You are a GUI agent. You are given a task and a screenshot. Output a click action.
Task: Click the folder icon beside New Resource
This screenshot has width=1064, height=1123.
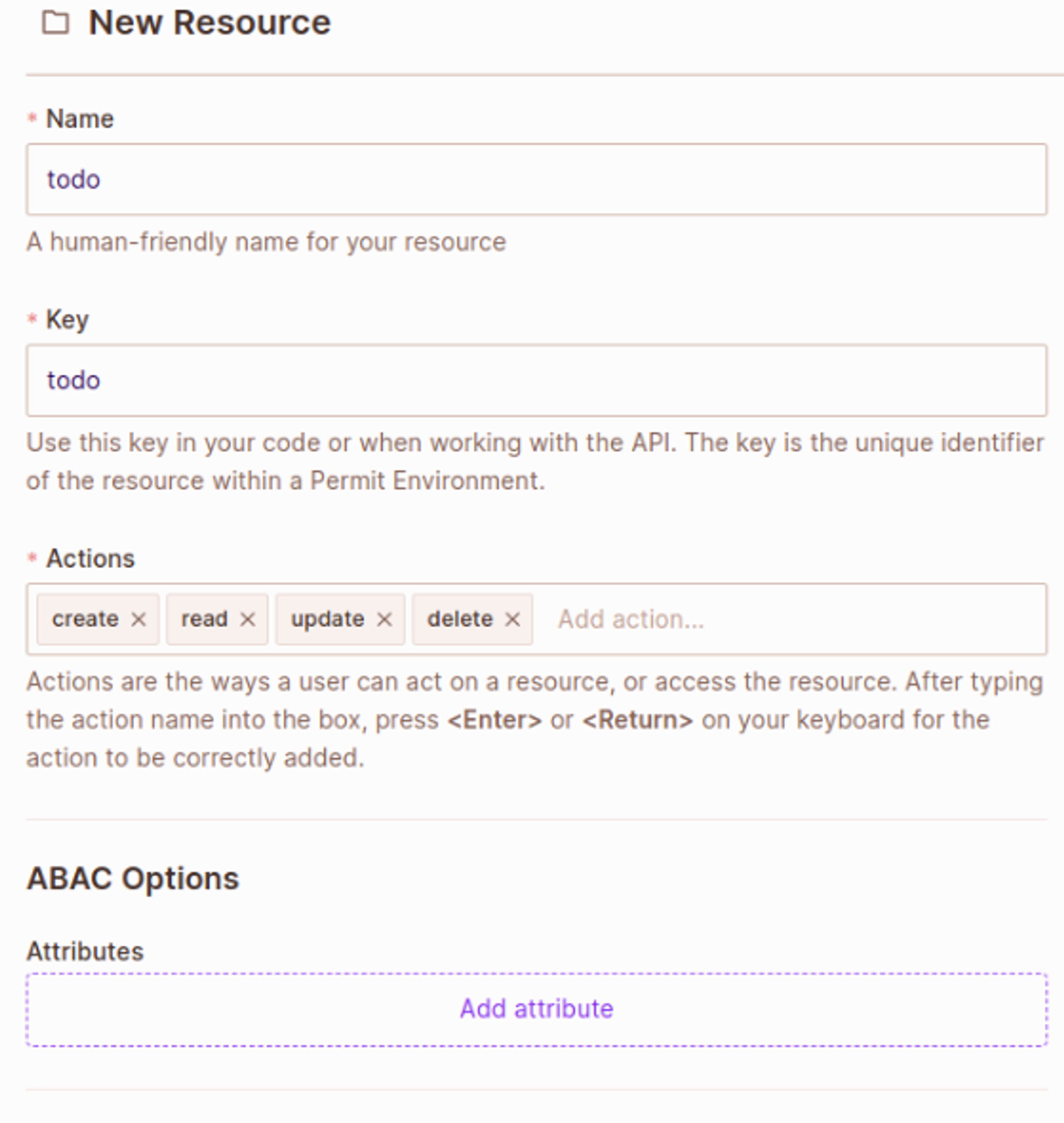pyautogui.click(x=55, y=23)
